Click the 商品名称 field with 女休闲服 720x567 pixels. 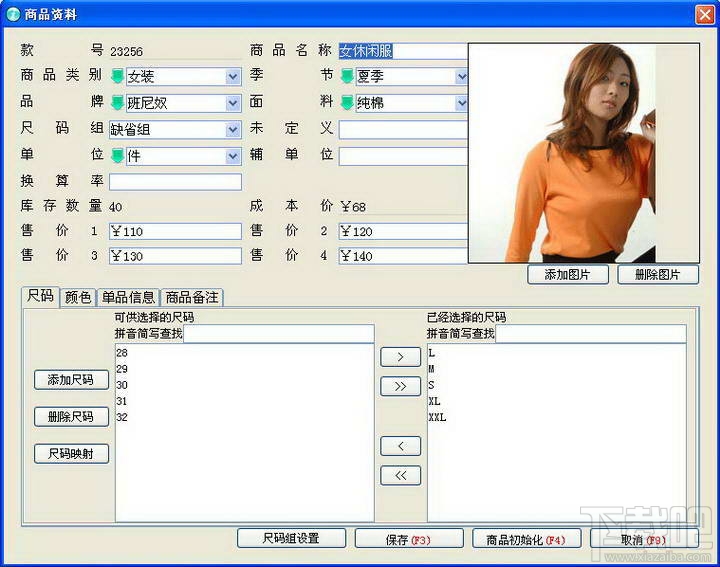click(403, 51)
